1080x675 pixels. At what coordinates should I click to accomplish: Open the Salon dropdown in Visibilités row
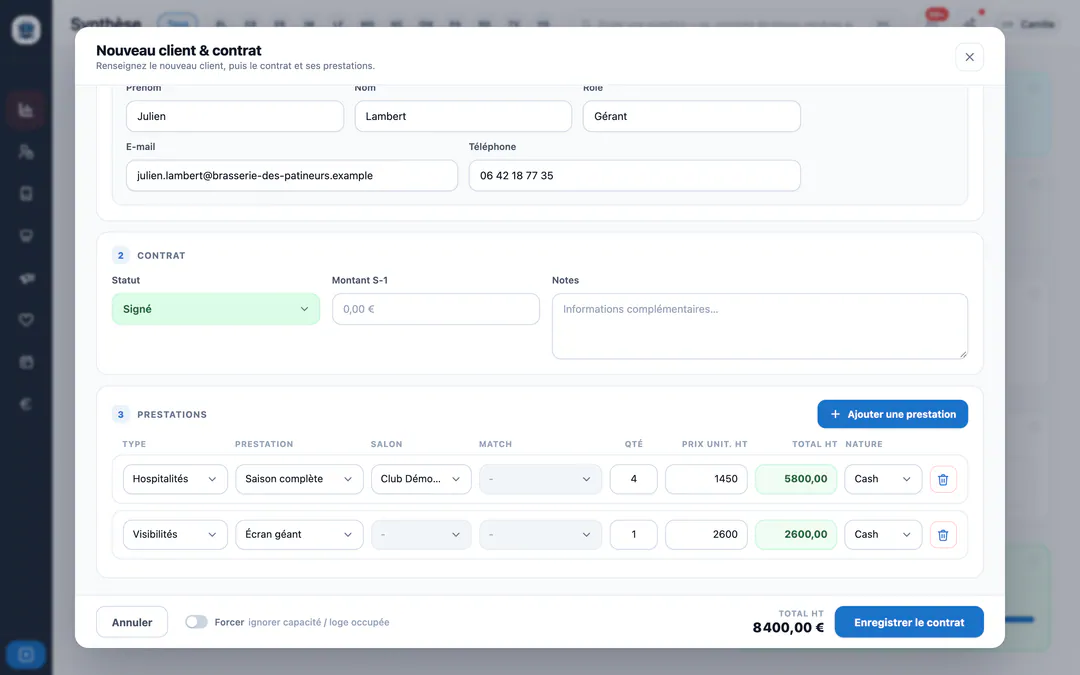pos(421,534)
